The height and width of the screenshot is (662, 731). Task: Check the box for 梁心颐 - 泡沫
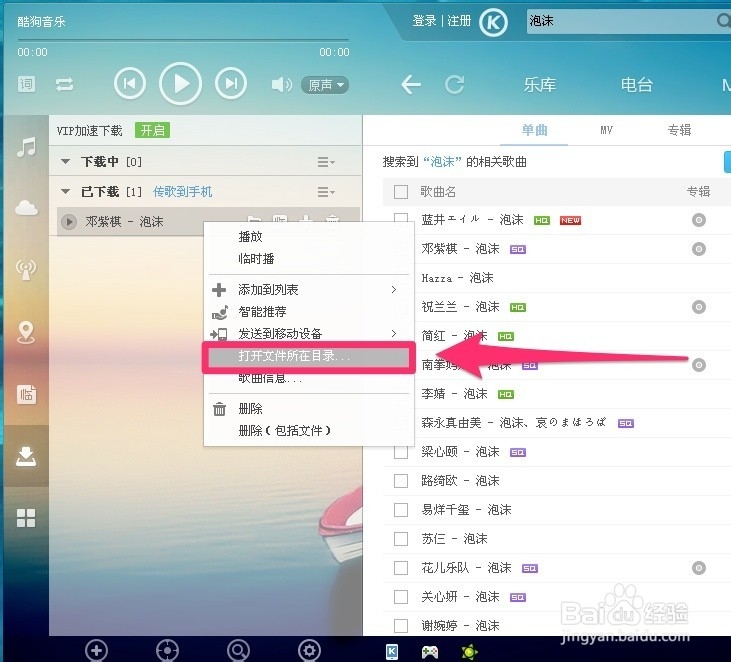401,452
